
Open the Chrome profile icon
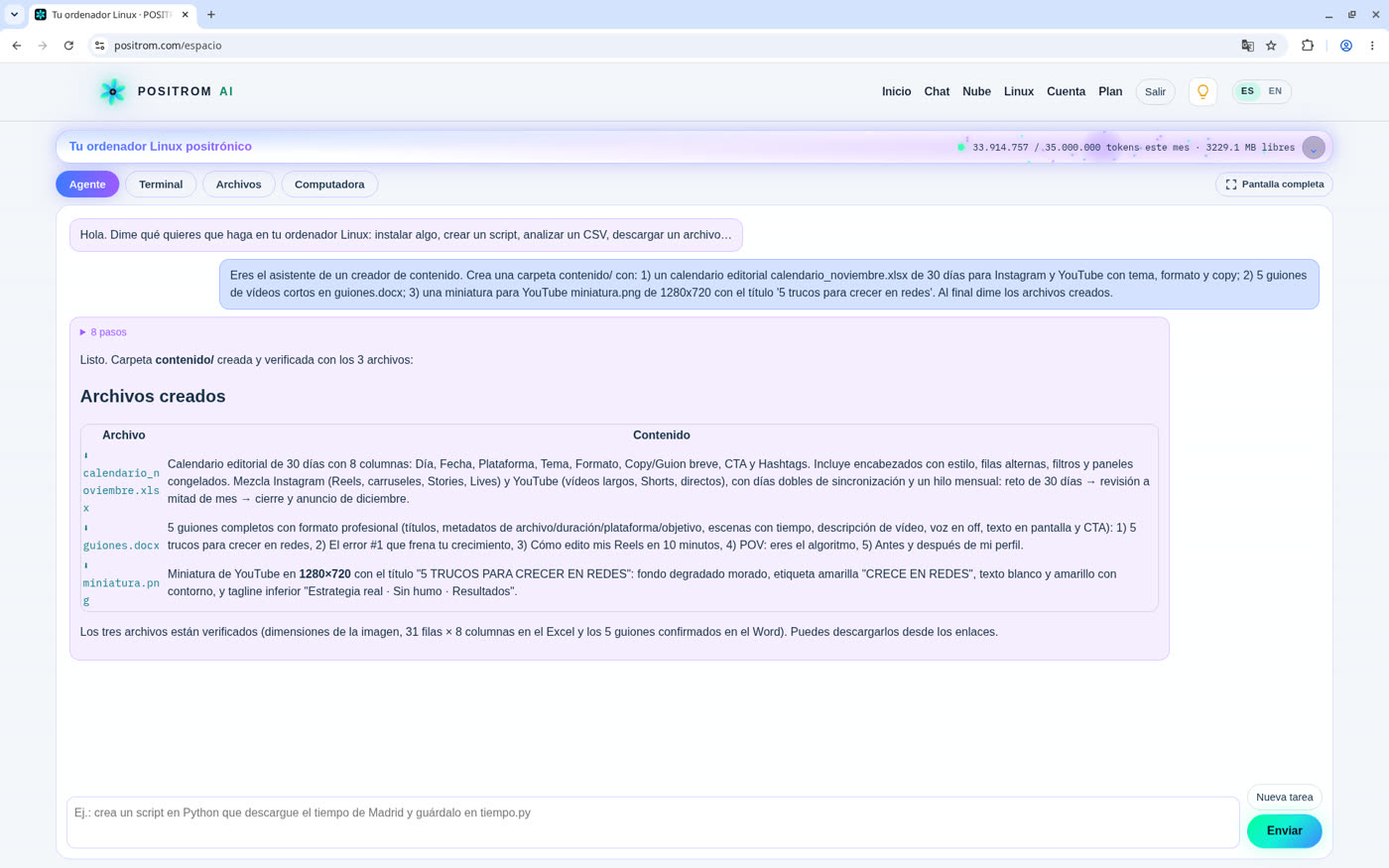click(1346, 46)
